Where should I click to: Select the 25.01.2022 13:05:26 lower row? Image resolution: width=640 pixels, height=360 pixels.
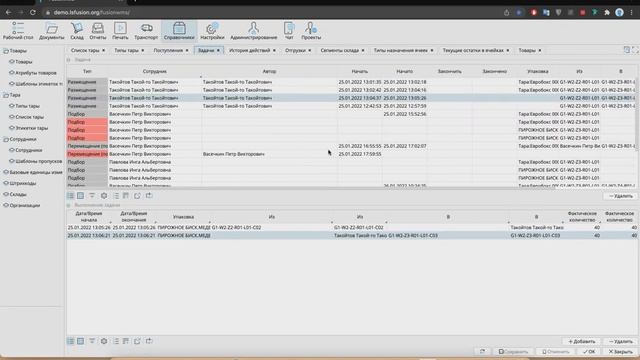click(352, 227)
